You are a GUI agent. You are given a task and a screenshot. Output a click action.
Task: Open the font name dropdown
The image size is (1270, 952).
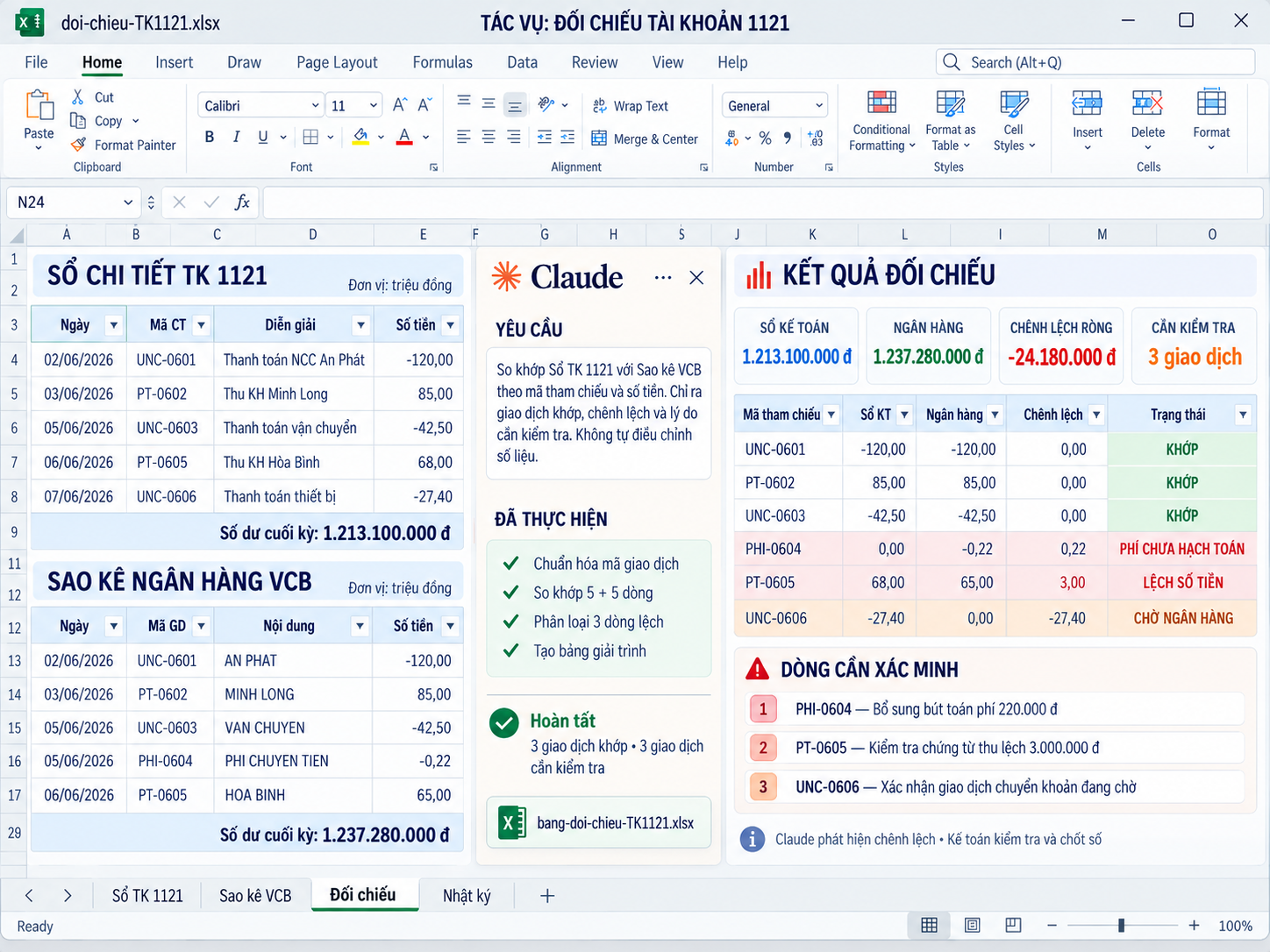click(x=316, y=105)
